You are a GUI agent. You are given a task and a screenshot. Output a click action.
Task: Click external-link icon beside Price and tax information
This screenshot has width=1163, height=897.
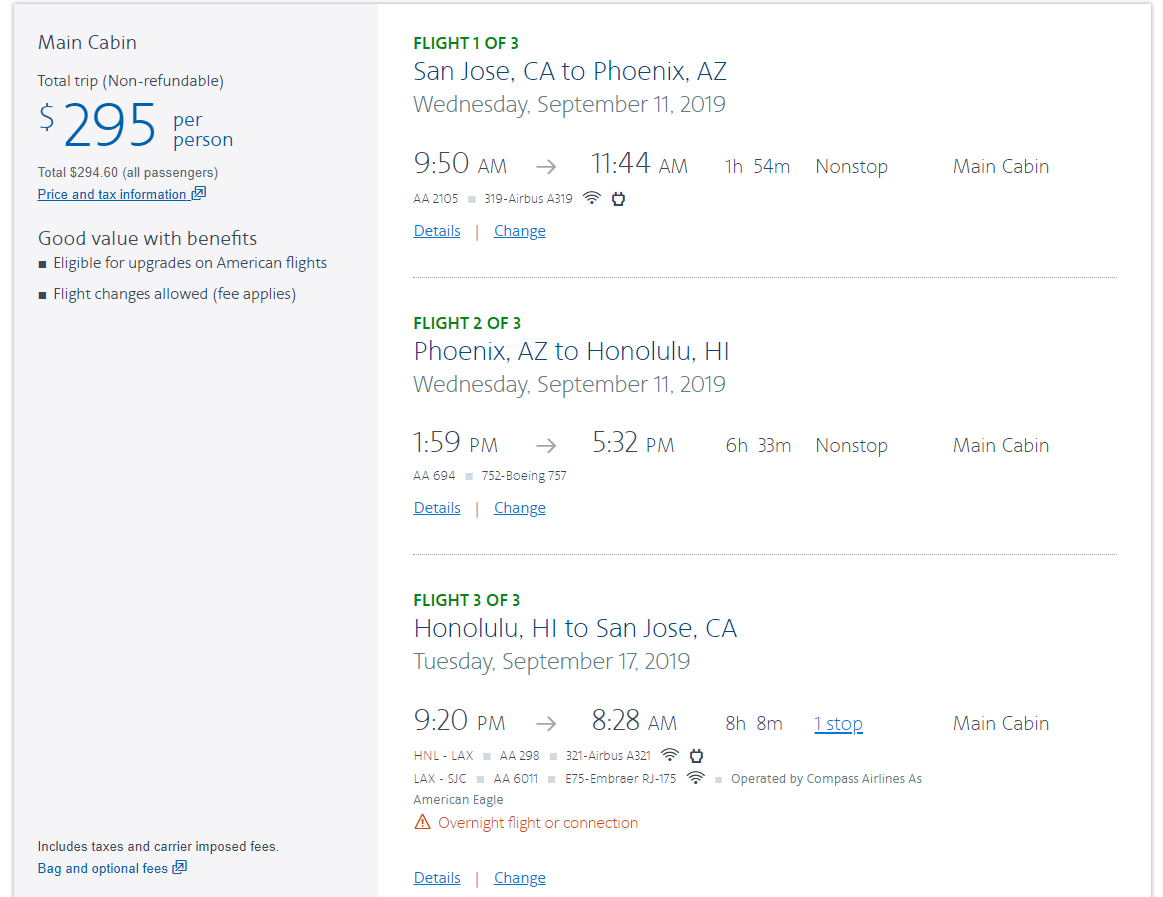click(198, 194)
